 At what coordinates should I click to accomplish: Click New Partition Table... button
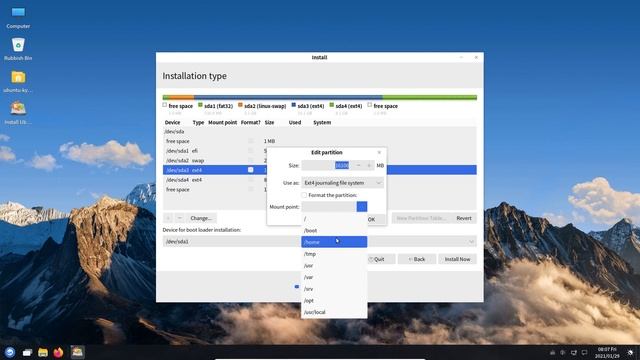click(x=421, y=218)
